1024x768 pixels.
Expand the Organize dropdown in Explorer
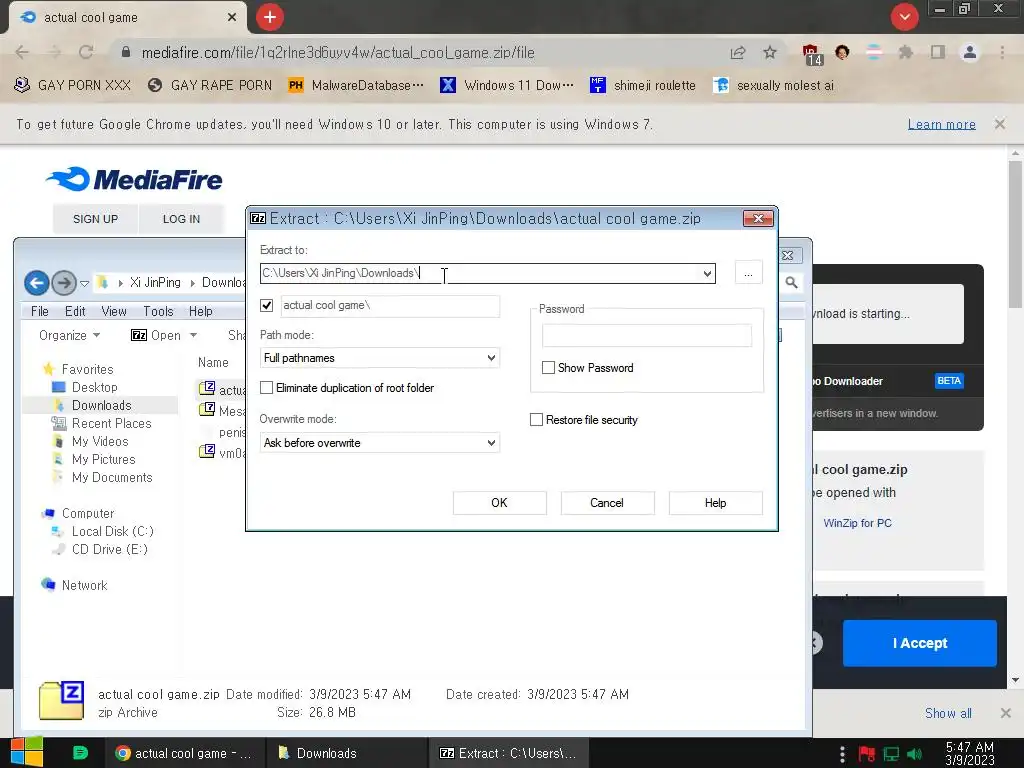coord(69,335)
